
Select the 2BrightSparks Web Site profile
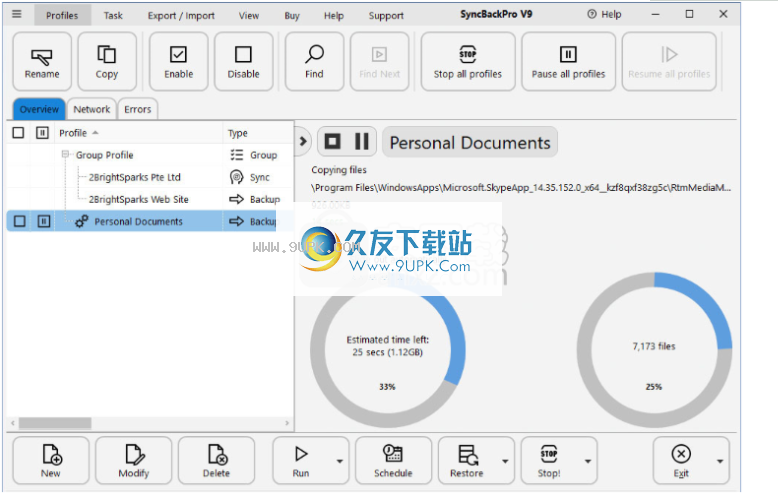click(150, 199)
